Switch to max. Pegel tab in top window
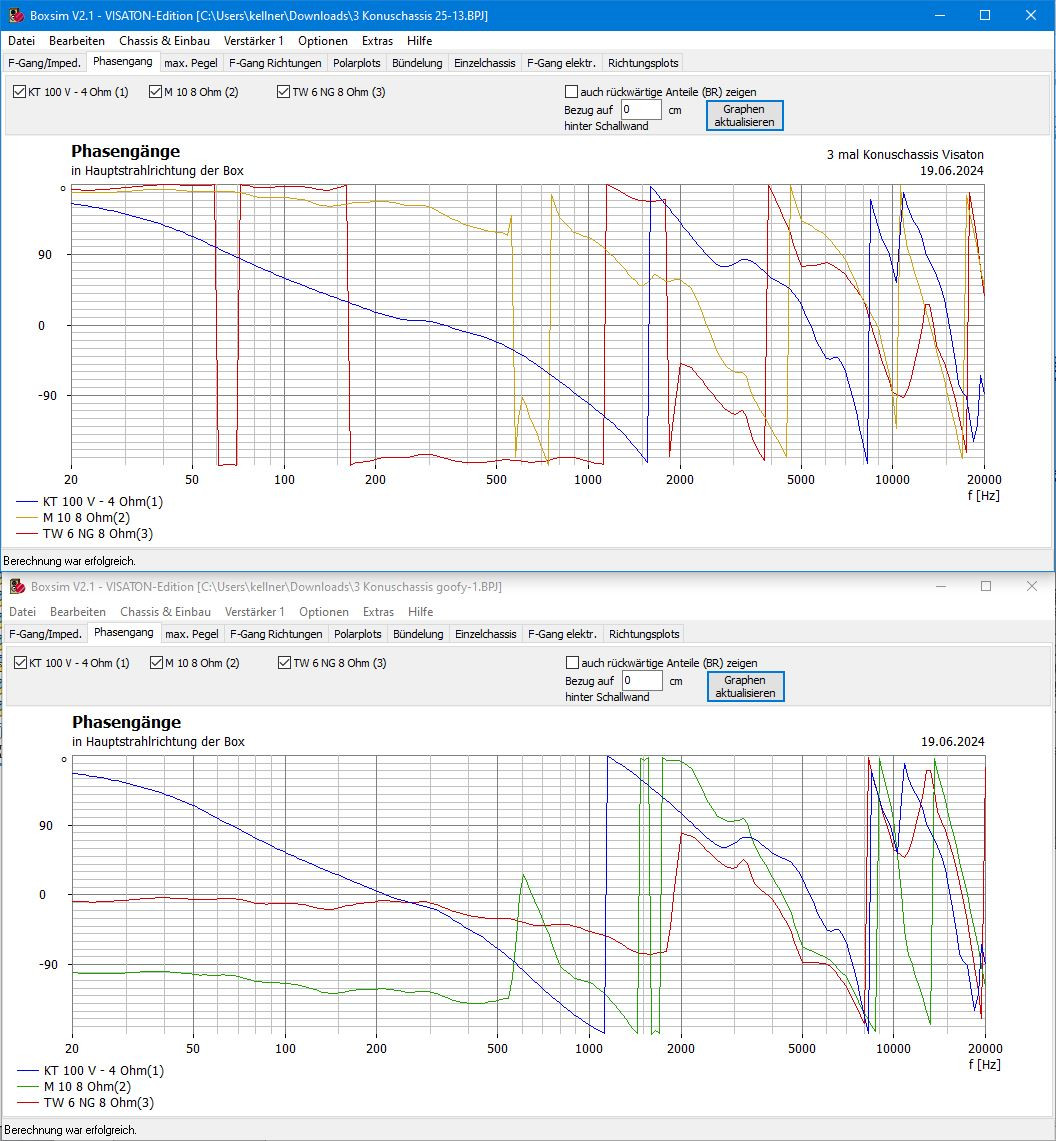Viewport: 1056px width, 1141px height. pos(191,63)
